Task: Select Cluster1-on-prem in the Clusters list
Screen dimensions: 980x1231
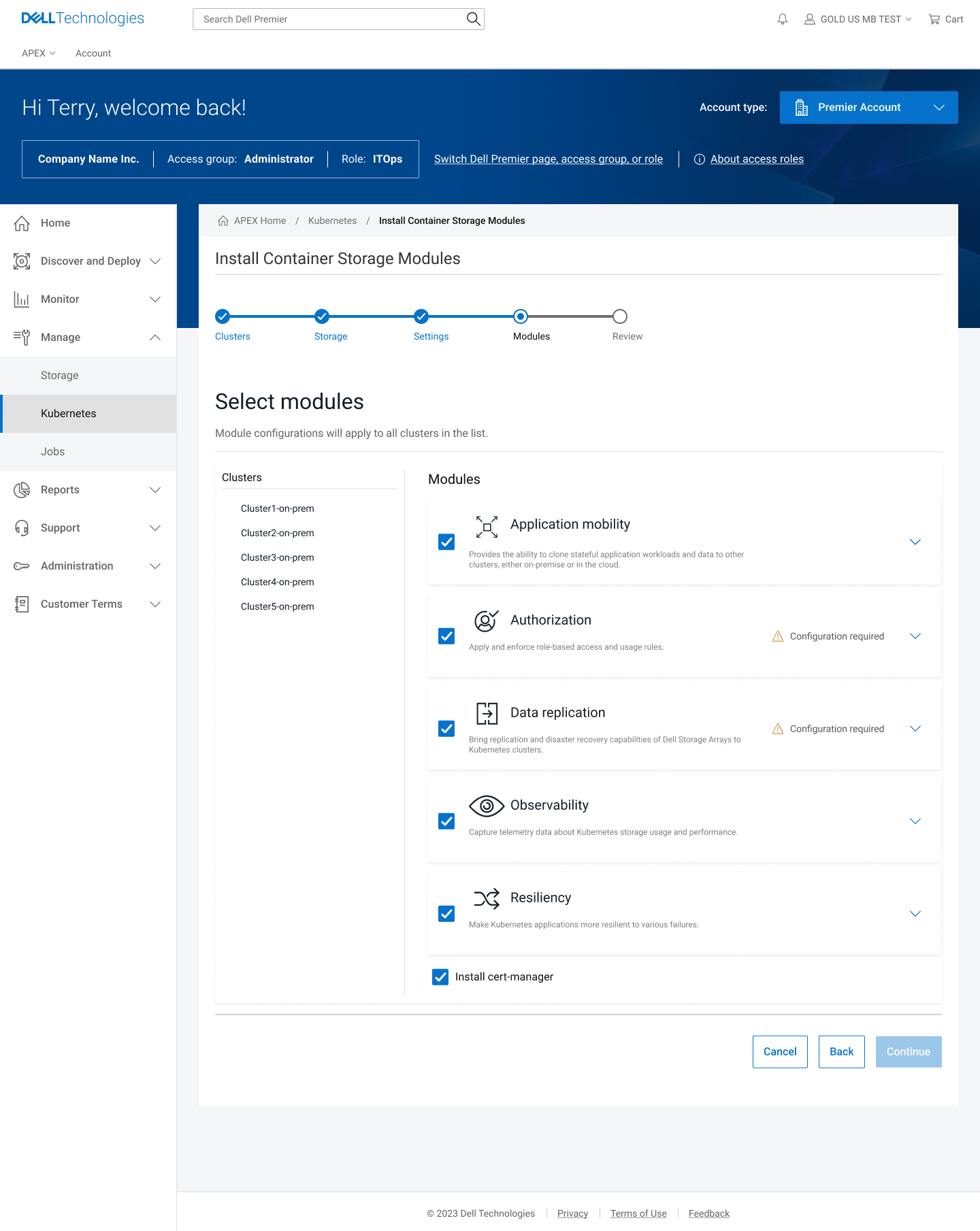Action: [278, 508]
